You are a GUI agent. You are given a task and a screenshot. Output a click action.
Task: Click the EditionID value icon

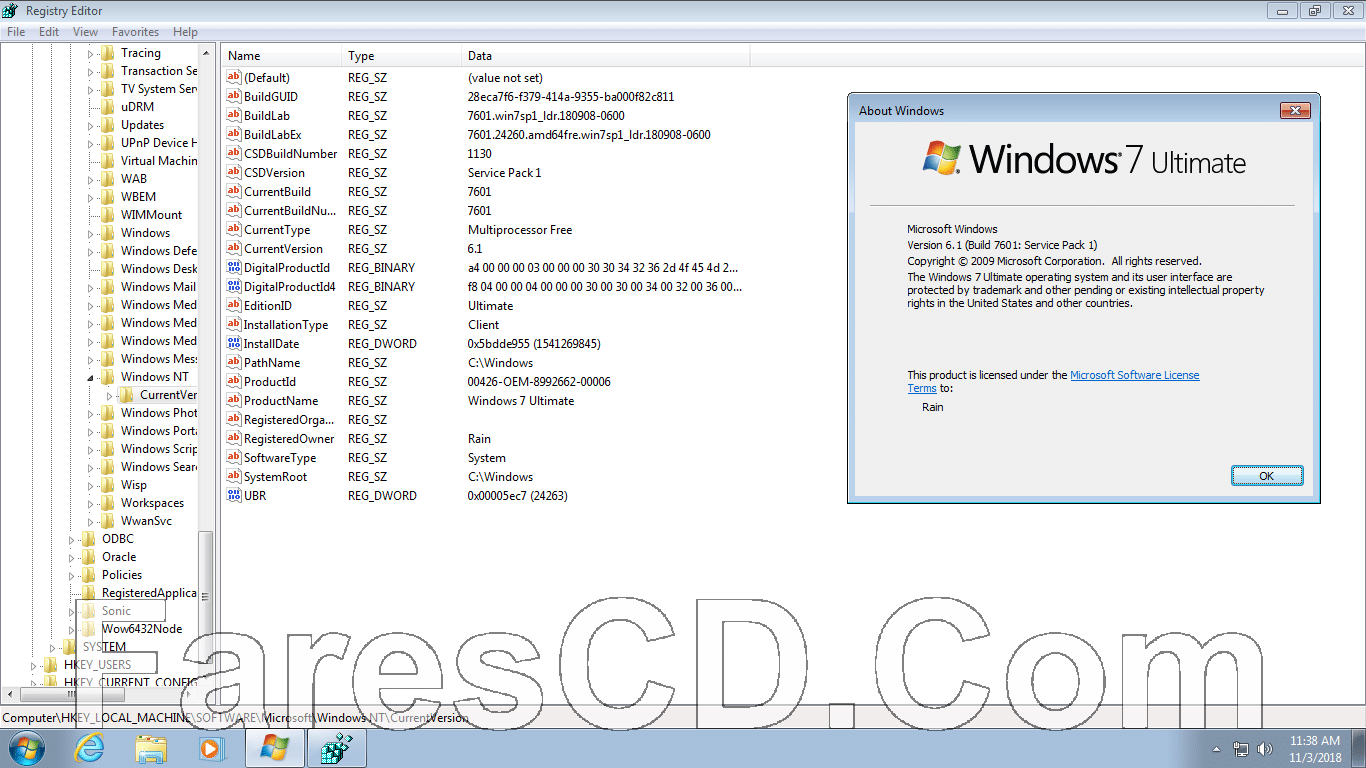[x=233, y=306]
